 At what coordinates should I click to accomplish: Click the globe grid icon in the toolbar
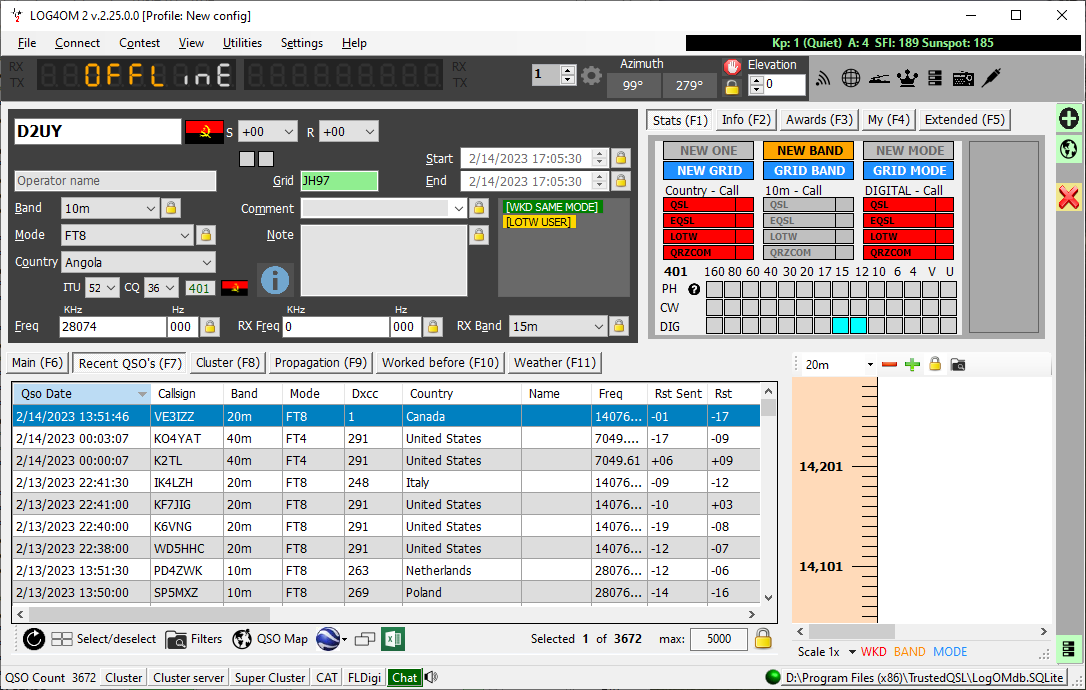pos(851,78)
